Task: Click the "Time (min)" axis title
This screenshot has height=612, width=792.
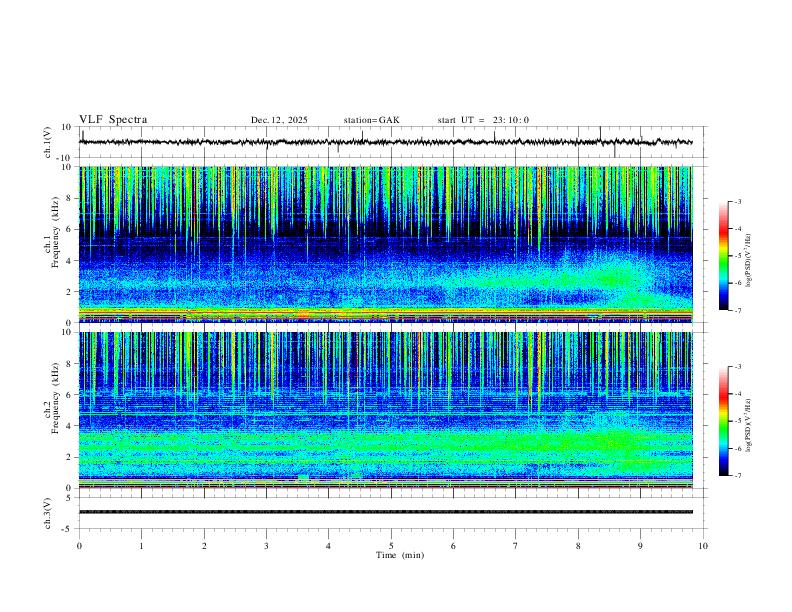Action: pyautogui.click(x=400, y=555)
